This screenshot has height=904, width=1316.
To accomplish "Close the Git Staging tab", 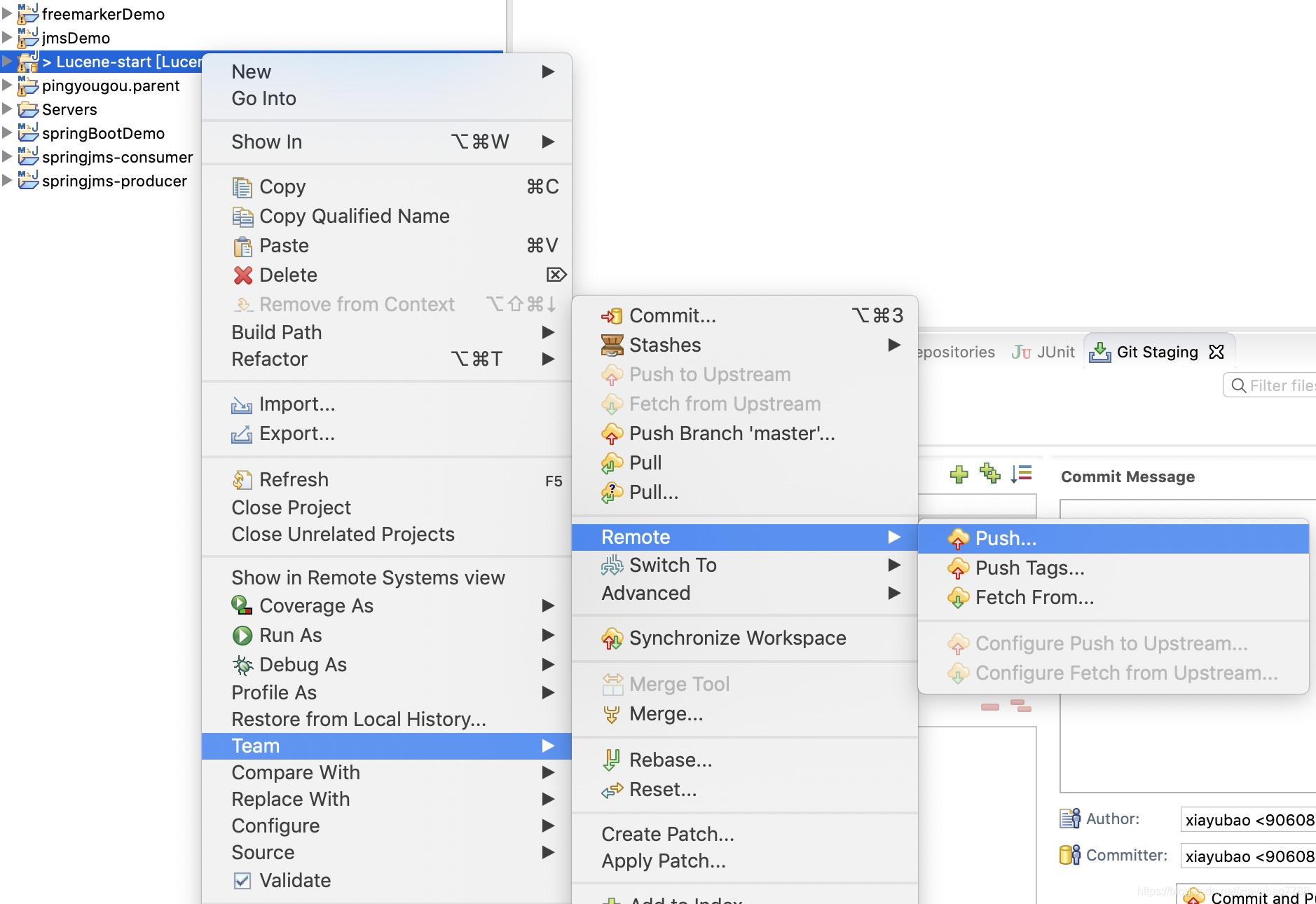I will pos(1216,352).
